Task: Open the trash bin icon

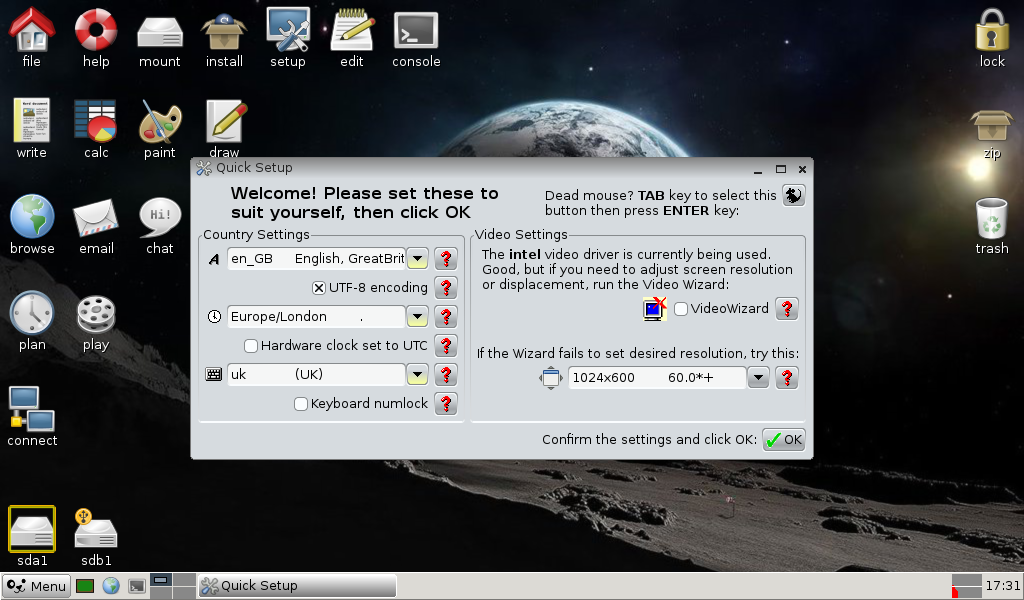Action: tap(992, 218)
